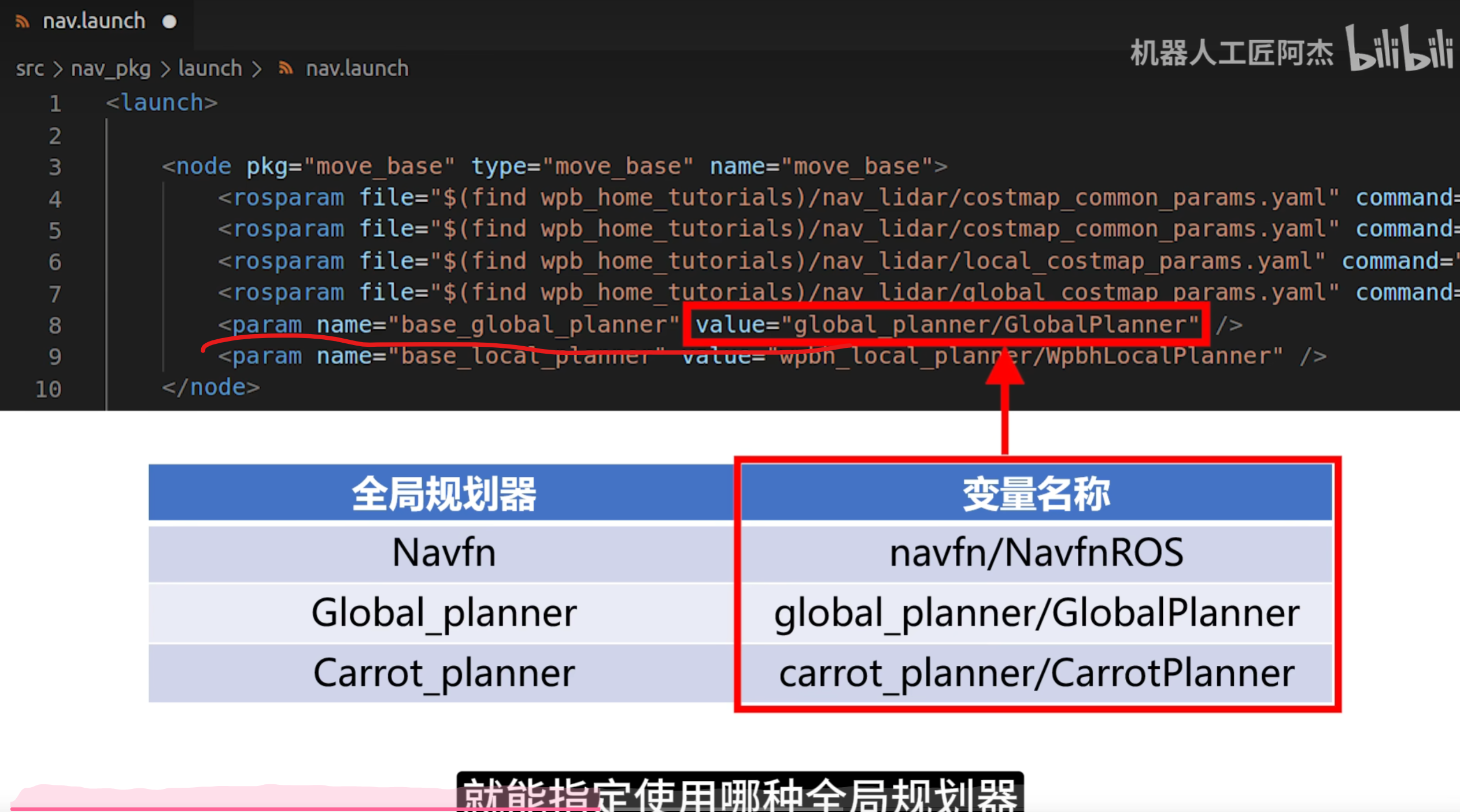Click the closing node tag on line 10

[211, 387]
